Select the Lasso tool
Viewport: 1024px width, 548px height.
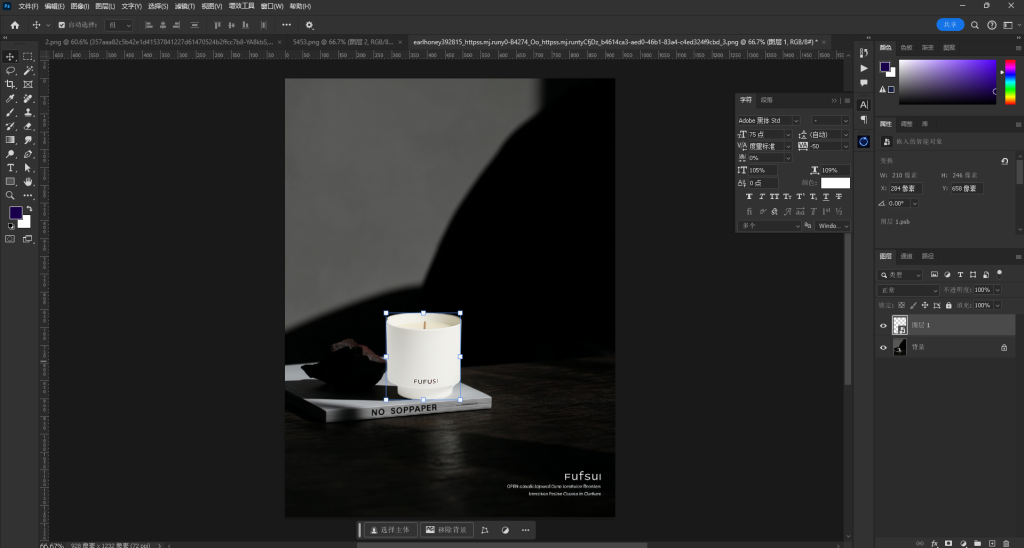tap(10, 71)
